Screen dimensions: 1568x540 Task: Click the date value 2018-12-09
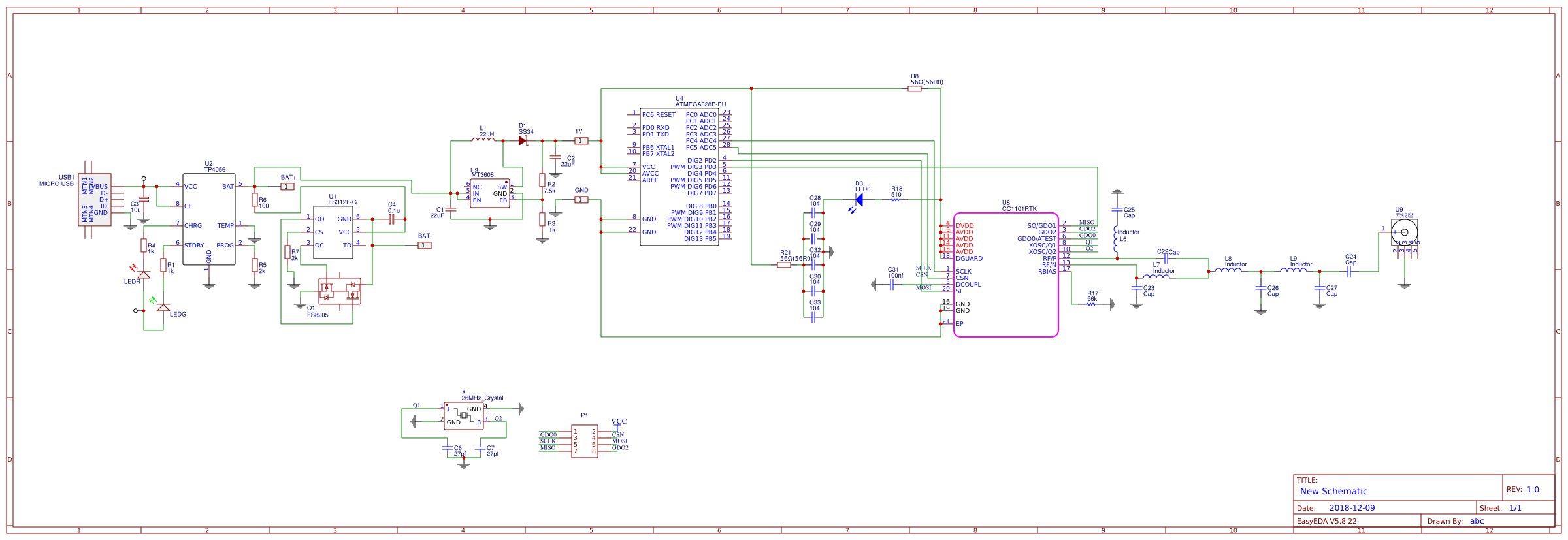click(1351, 507)
